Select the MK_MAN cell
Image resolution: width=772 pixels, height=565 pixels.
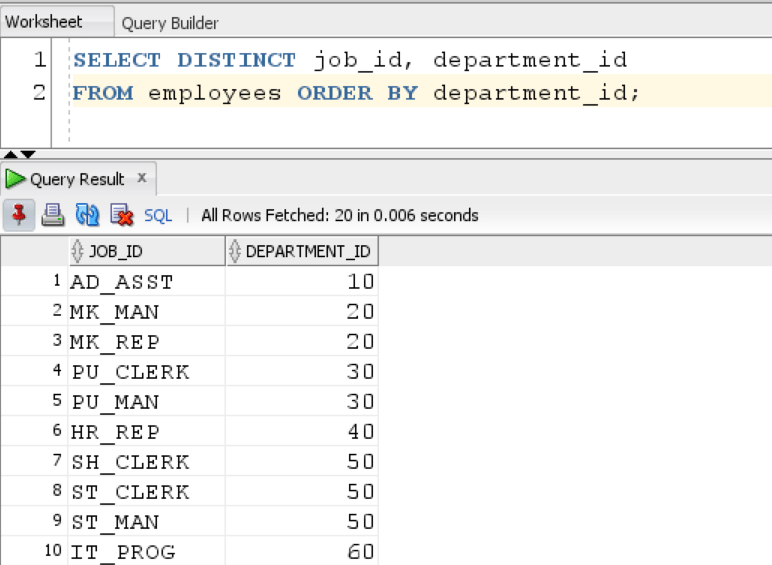[x=147, y=312]
